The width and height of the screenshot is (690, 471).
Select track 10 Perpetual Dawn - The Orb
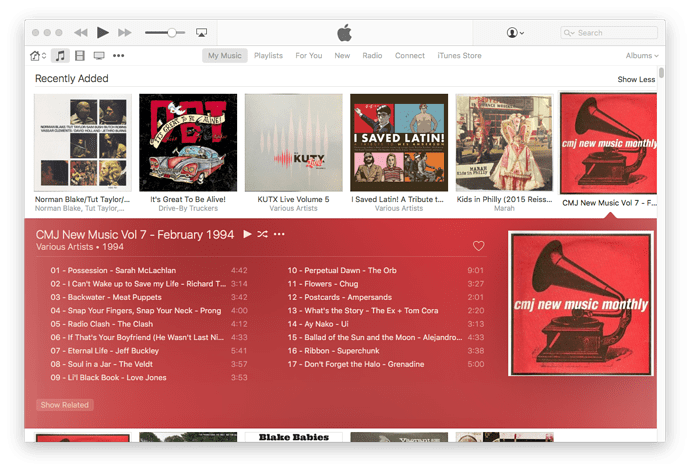385,271
